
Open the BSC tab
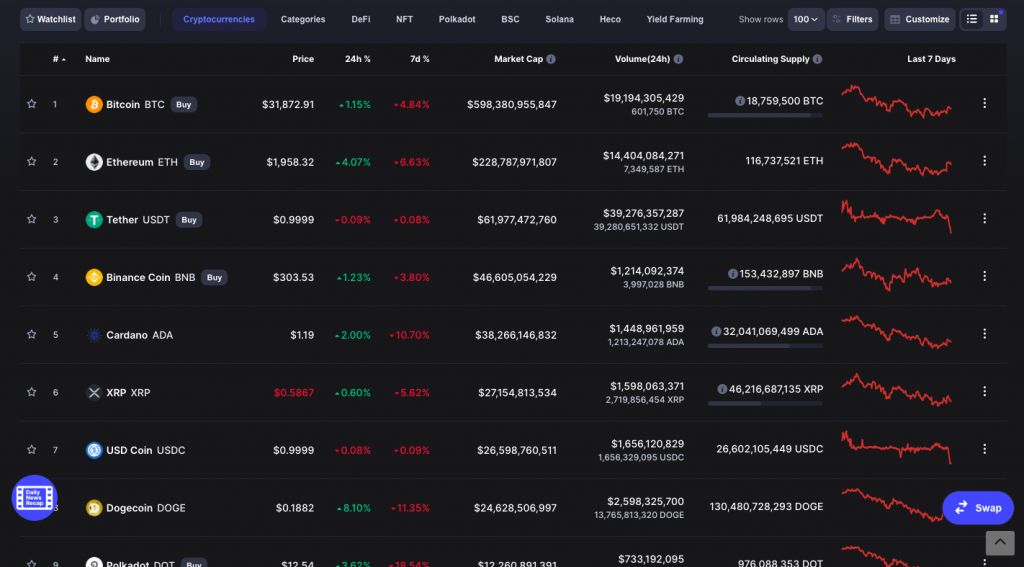click(510, 20)
